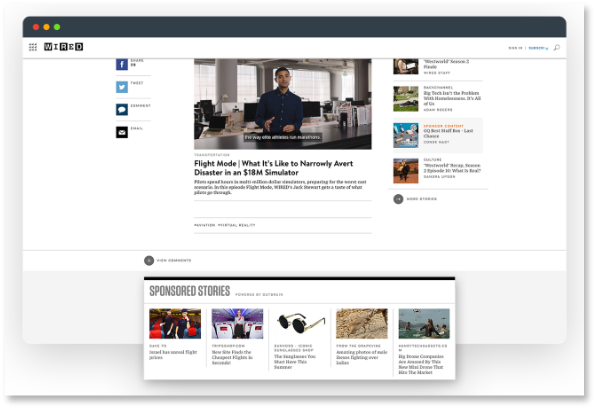Image resolution: width=595 pixels, height=408 pixels.
Task: Open Big Tech homelessness story thumbnail
Action: click(x=406, y=99)
